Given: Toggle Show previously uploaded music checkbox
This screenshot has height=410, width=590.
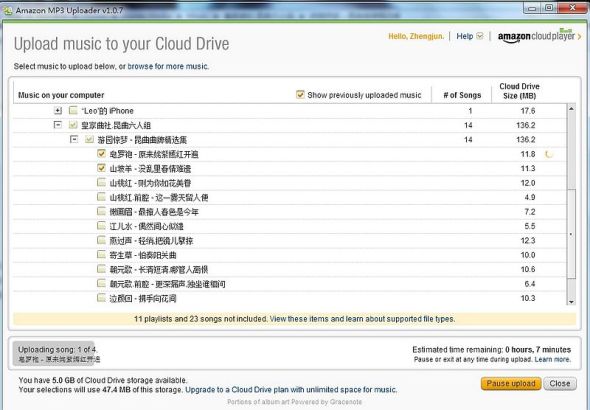Looking at the screenshot, I should coord(300,94).
